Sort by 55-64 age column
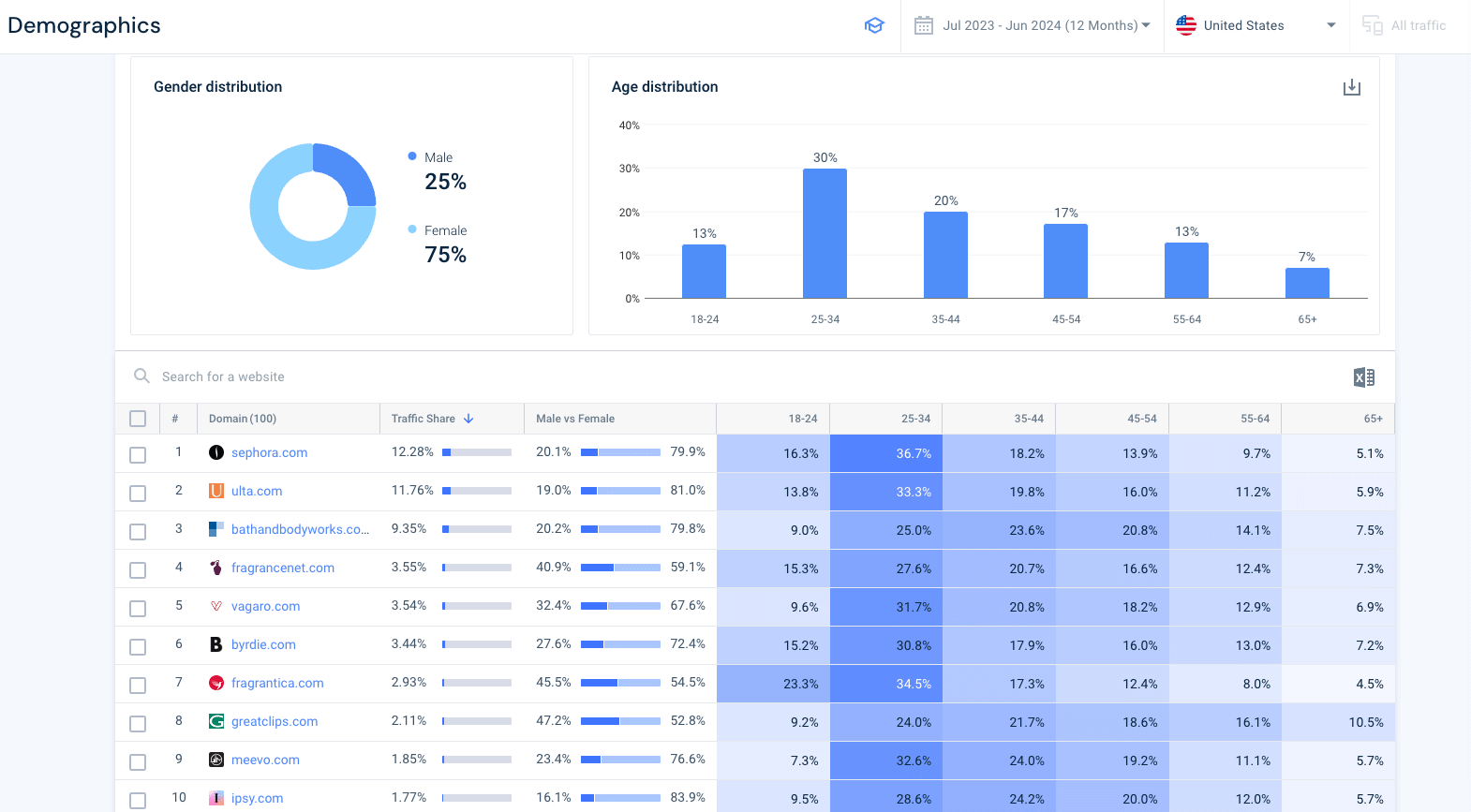Screen dimensions: 1471x812 click(x=1256, y=419)
